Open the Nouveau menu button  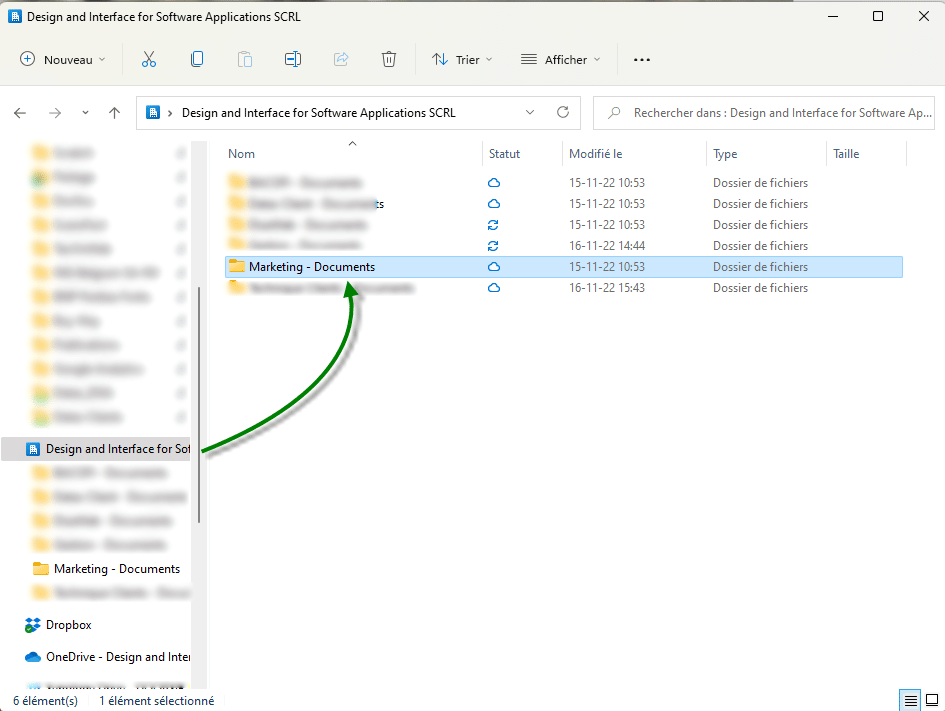[x=63, y=60]
